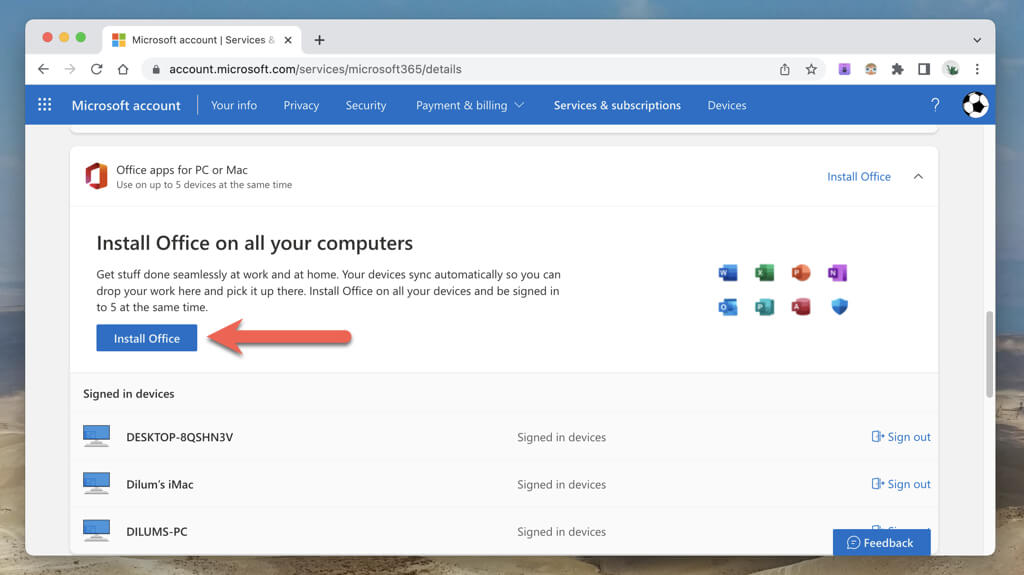Viewport: 1024px width, 575px height.
Task: Click 'Install Office on all your computers' heading
Action: (255, 243)
